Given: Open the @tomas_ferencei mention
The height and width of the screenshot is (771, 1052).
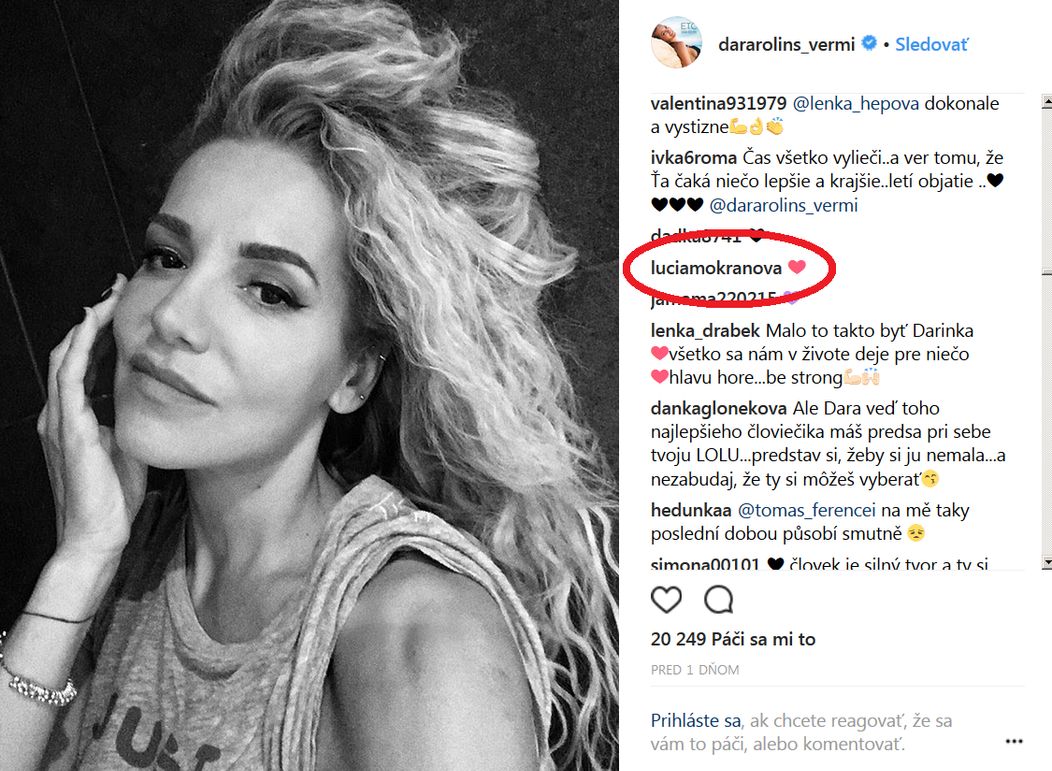Looking at the screenshot, I should coord(806,510).
